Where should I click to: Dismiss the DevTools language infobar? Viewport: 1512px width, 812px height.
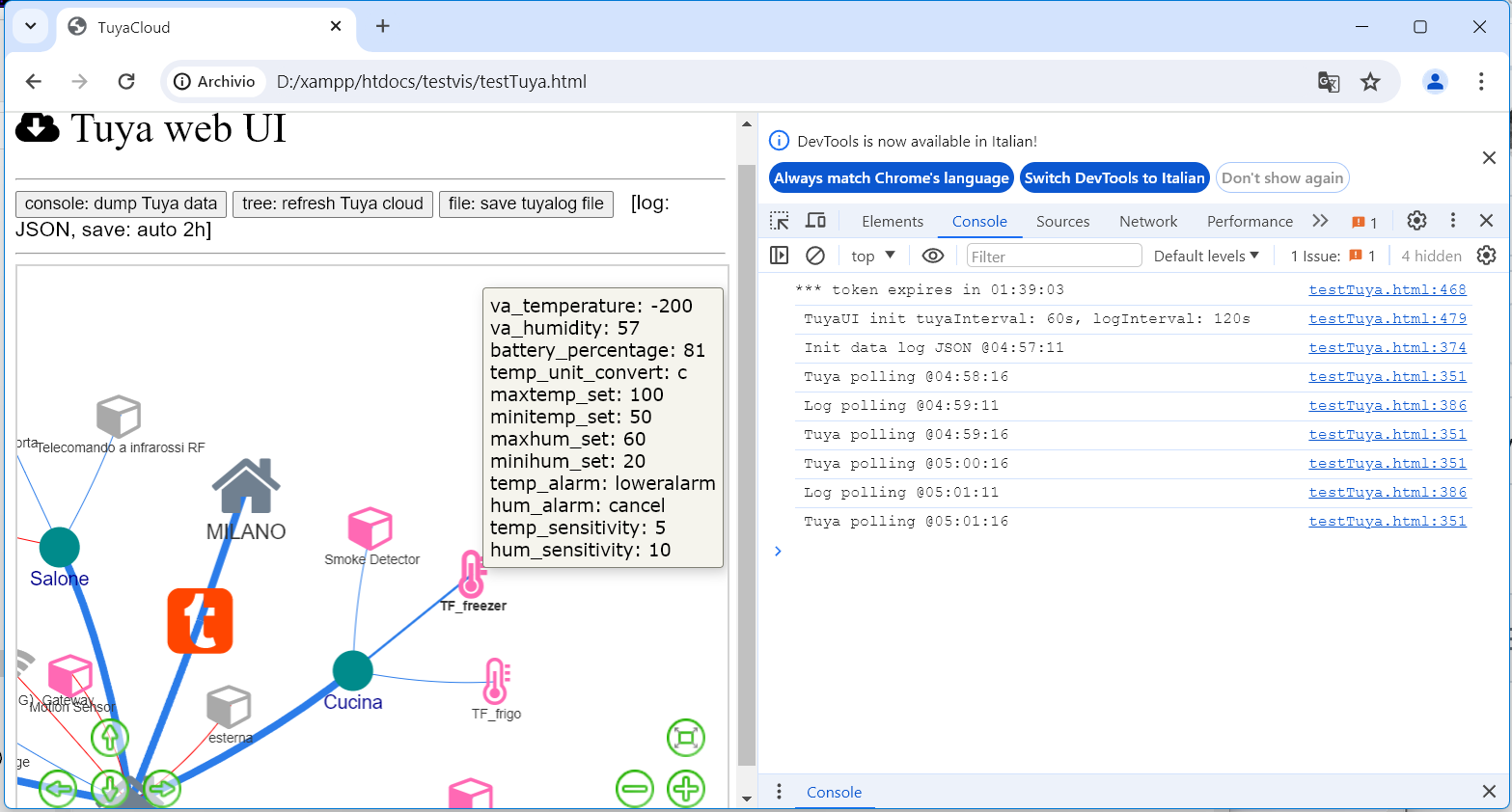click(x=1489, y=157)
